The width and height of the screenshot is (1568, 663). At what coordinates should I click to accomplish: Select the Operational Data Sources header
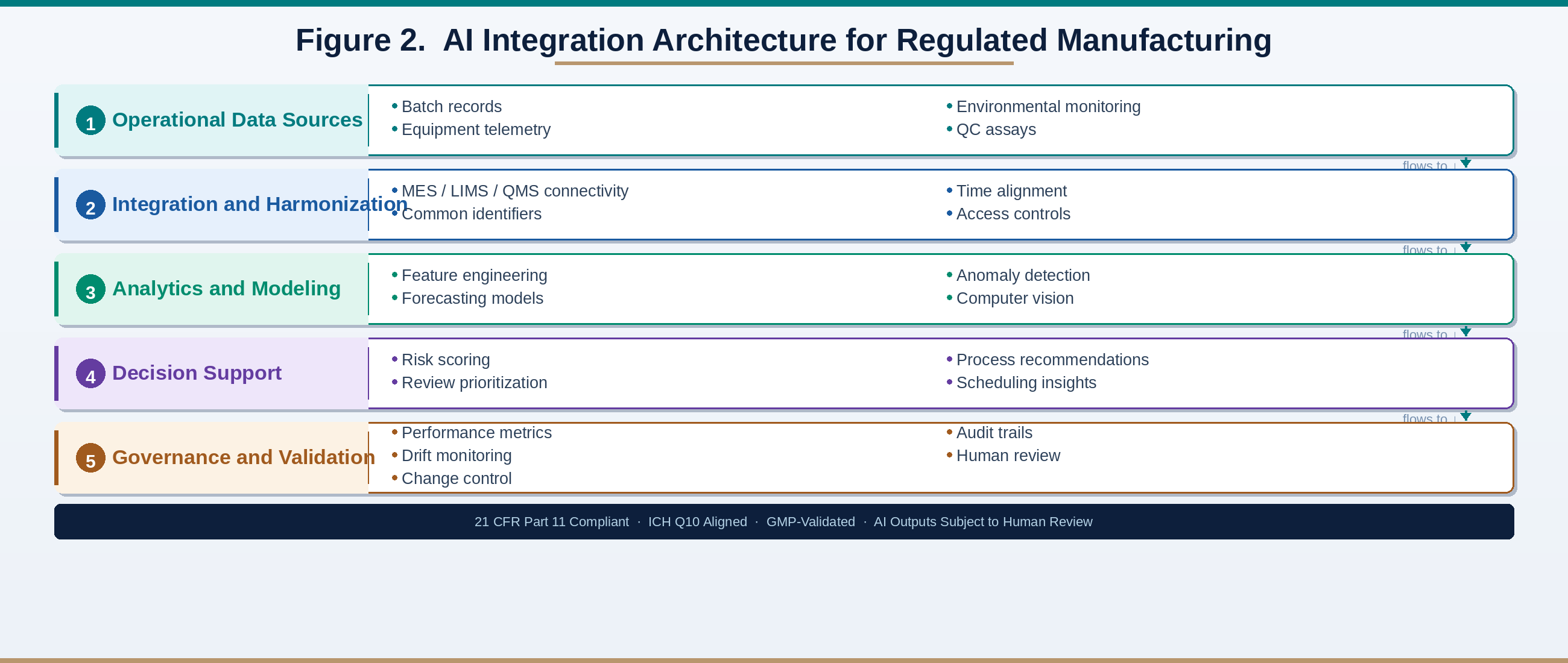238,121
